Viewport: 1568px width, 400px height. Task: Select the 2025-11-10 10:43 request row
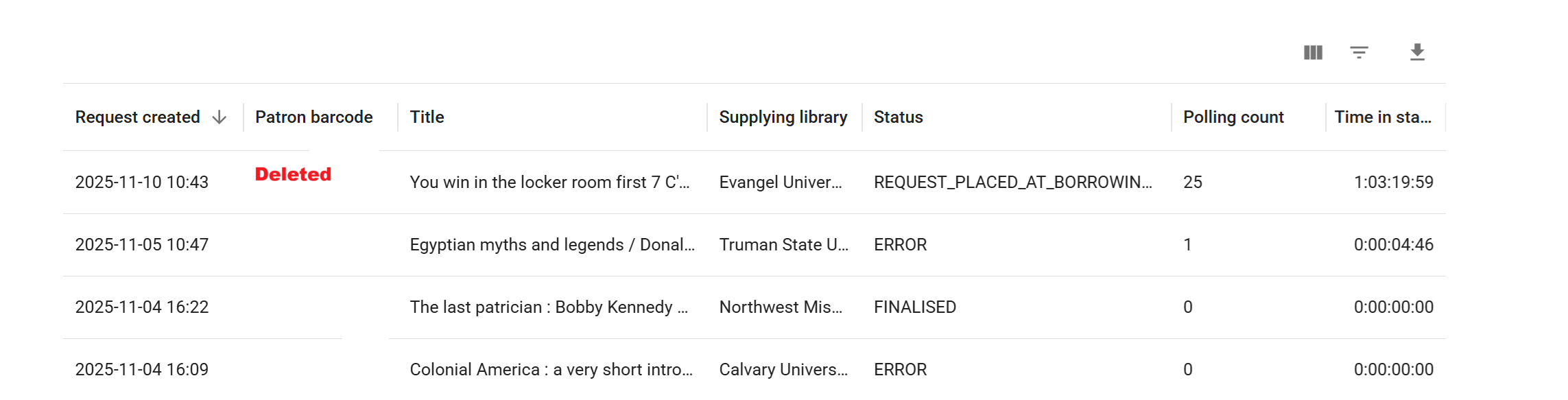[x=141, y=183]
